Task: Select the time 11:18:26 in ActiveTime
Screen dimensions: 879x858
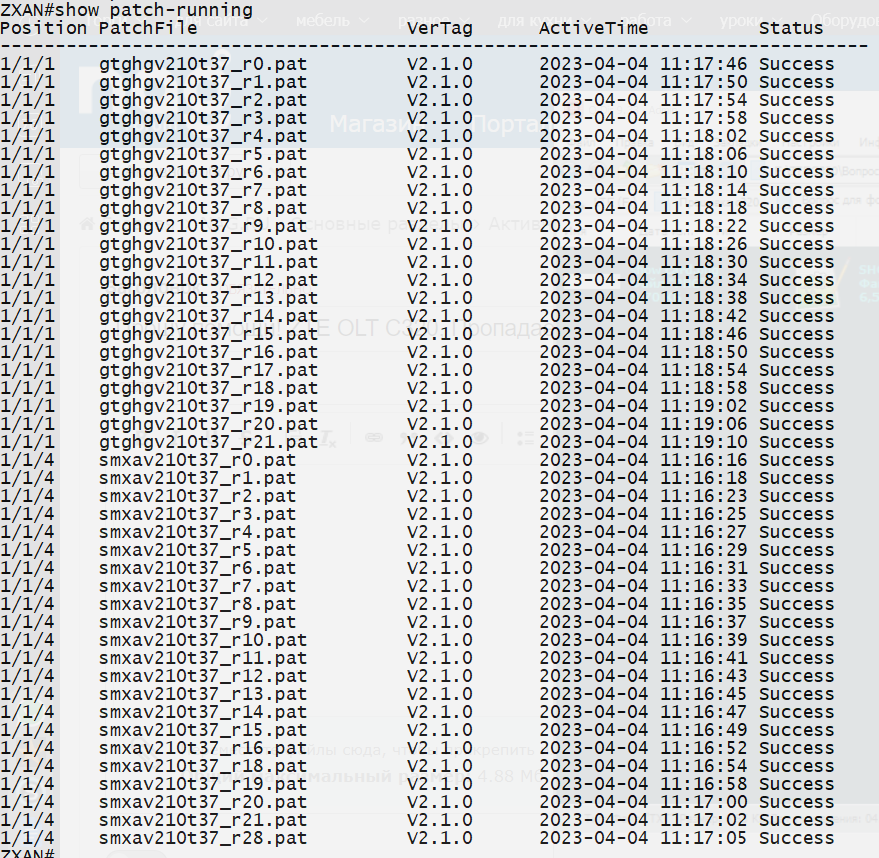Action: 704,244
